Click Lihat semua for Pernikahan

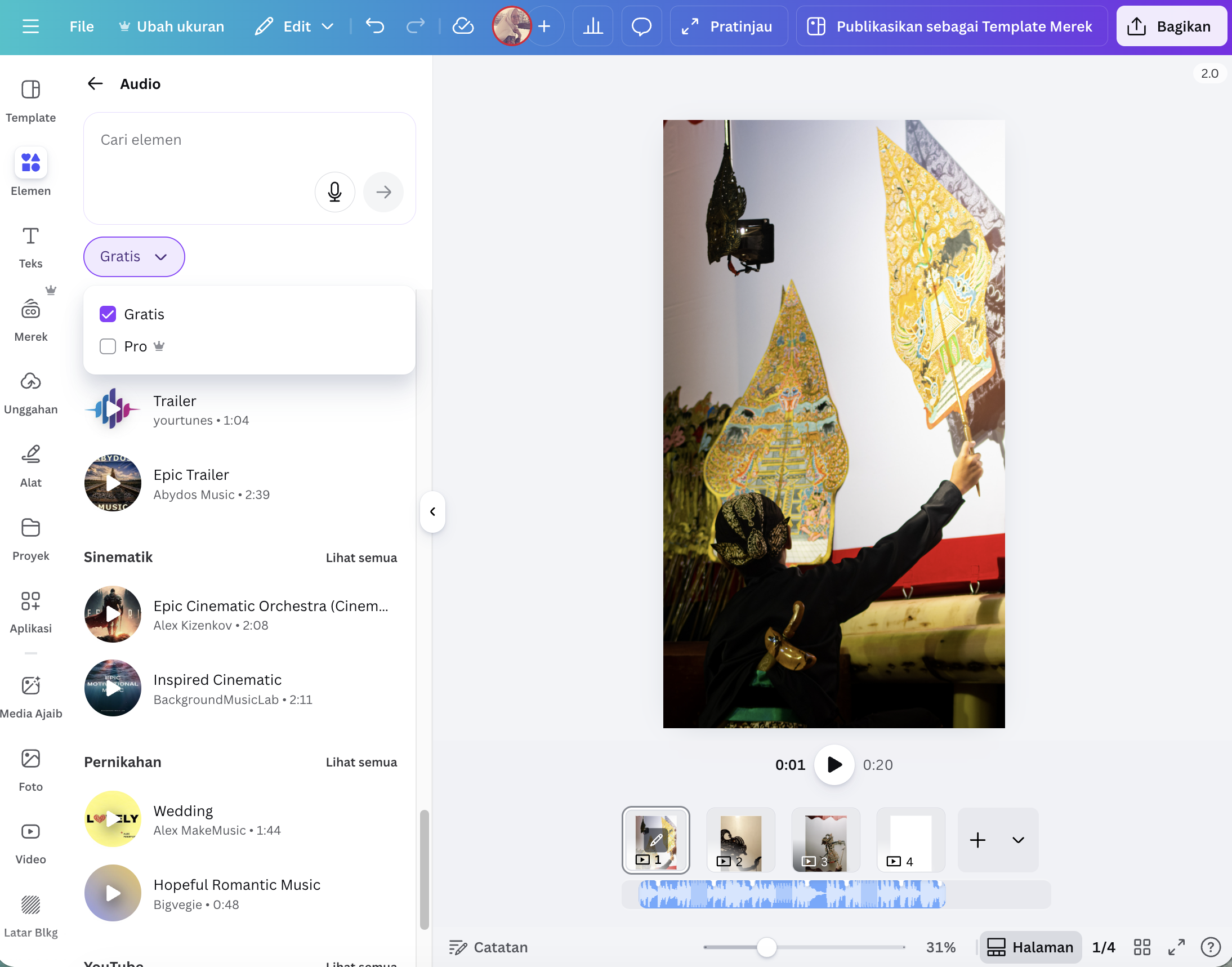coord(361,762)
